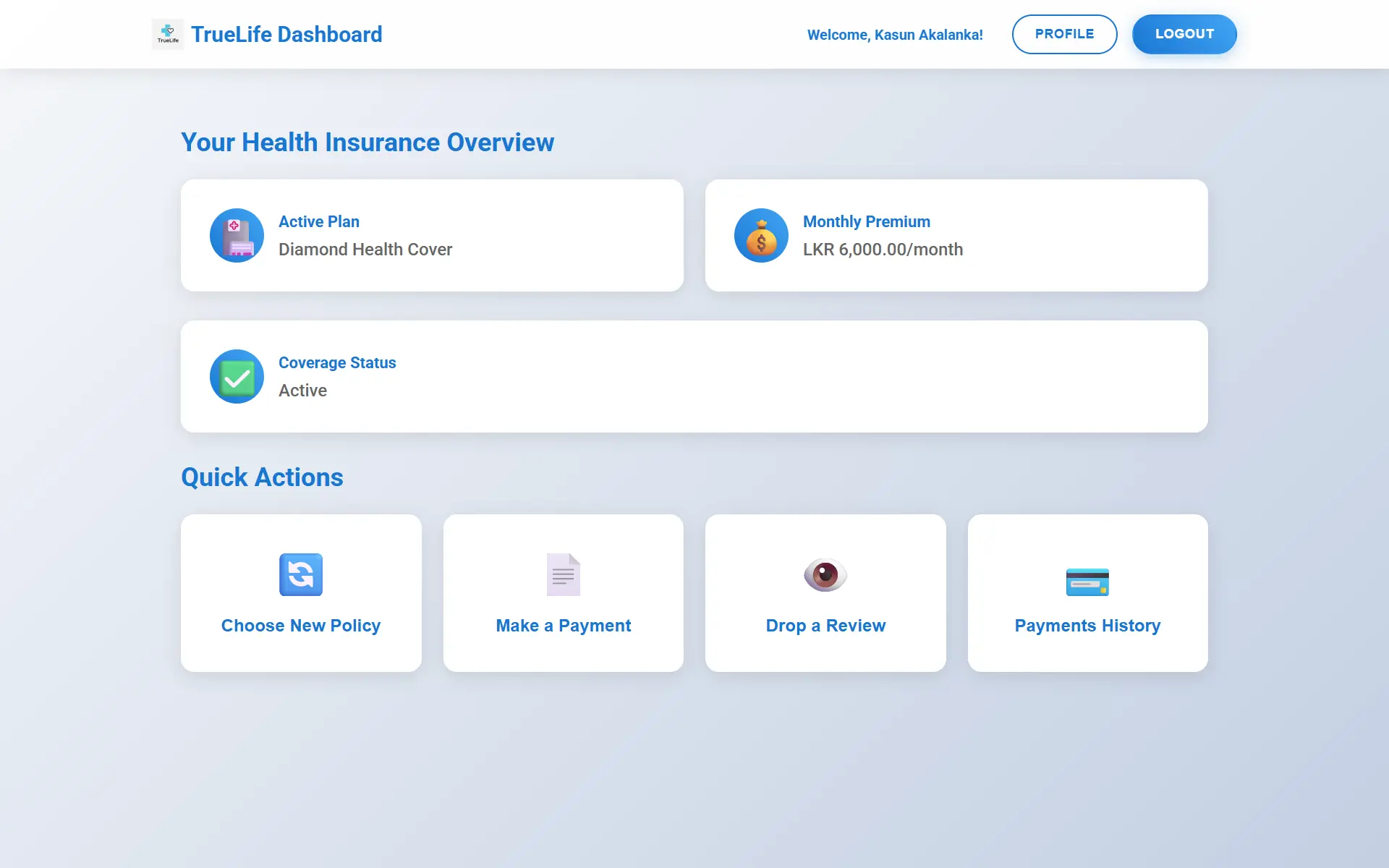Click the TrueLife Dashboard title
The height and width of the screenshot is (868, 1389).
[x=286, y=34]
